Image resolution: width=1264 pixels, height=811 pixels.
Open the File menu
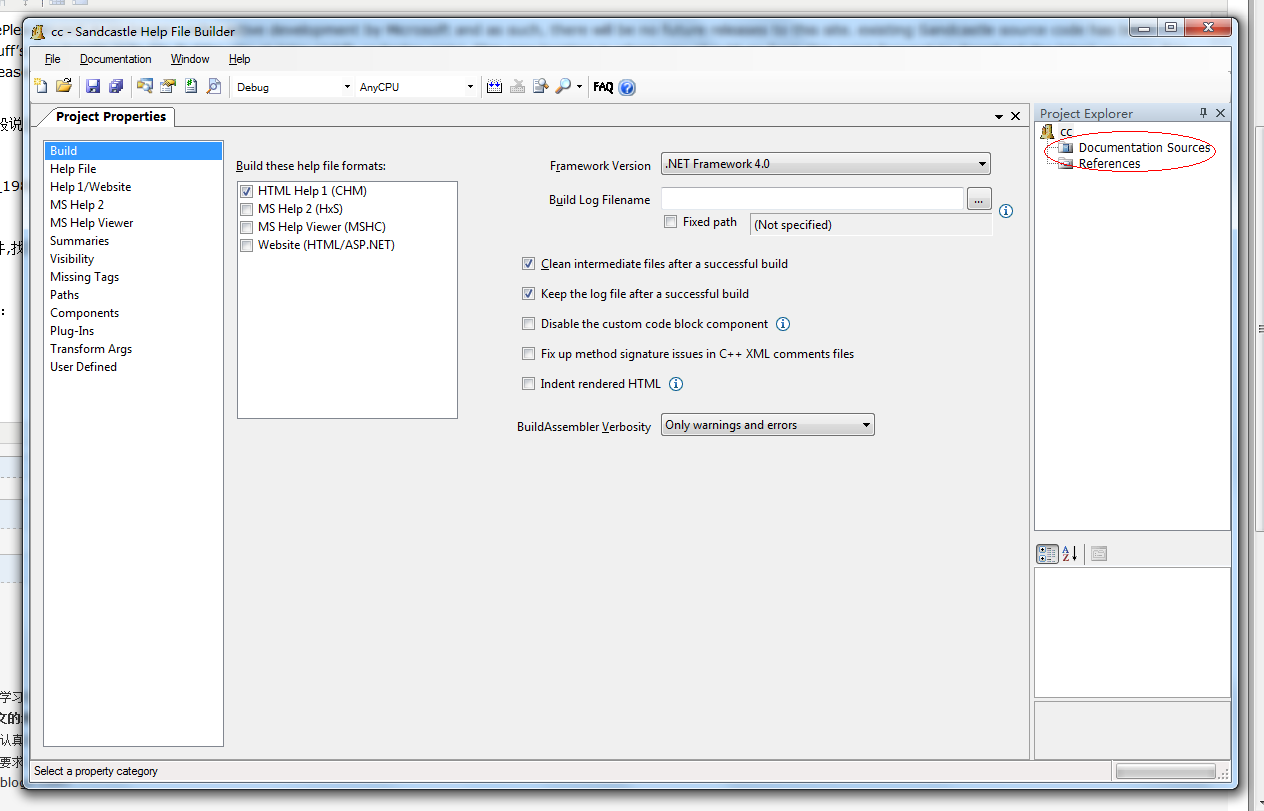53,59
